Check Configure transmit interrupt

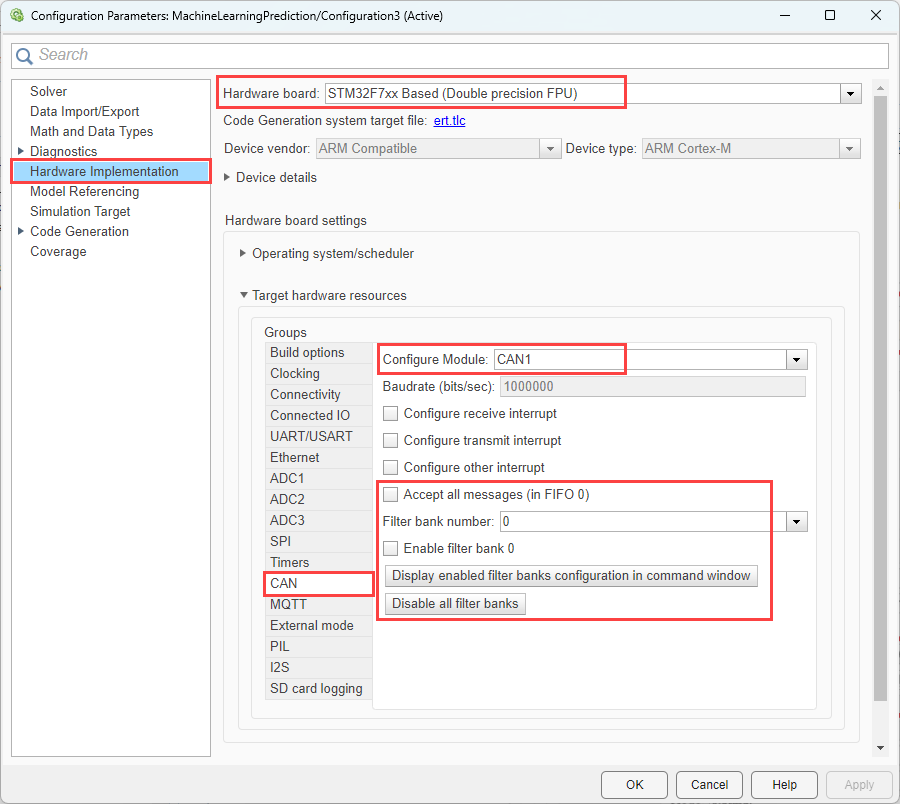pyautogui.click(x=390, y=440)
